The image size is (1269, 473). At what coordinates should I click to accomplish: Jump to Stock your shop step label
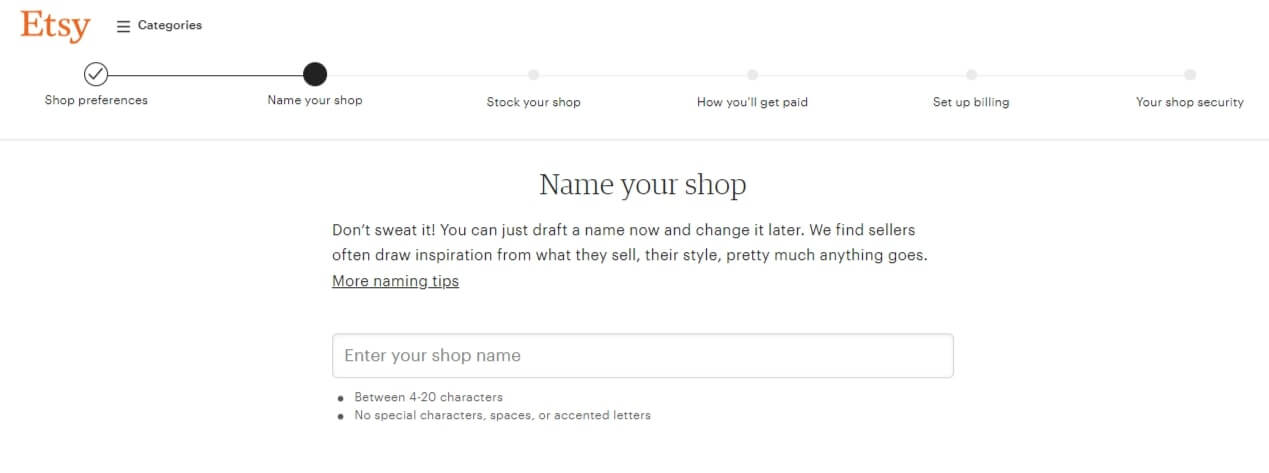coord(533,102)
